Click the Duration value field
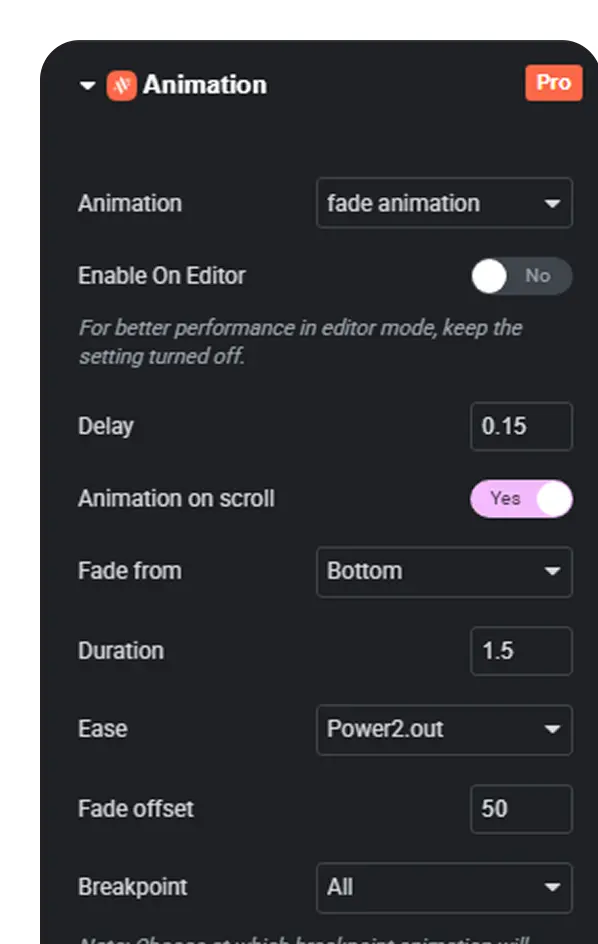 click(x=522, y=651)
